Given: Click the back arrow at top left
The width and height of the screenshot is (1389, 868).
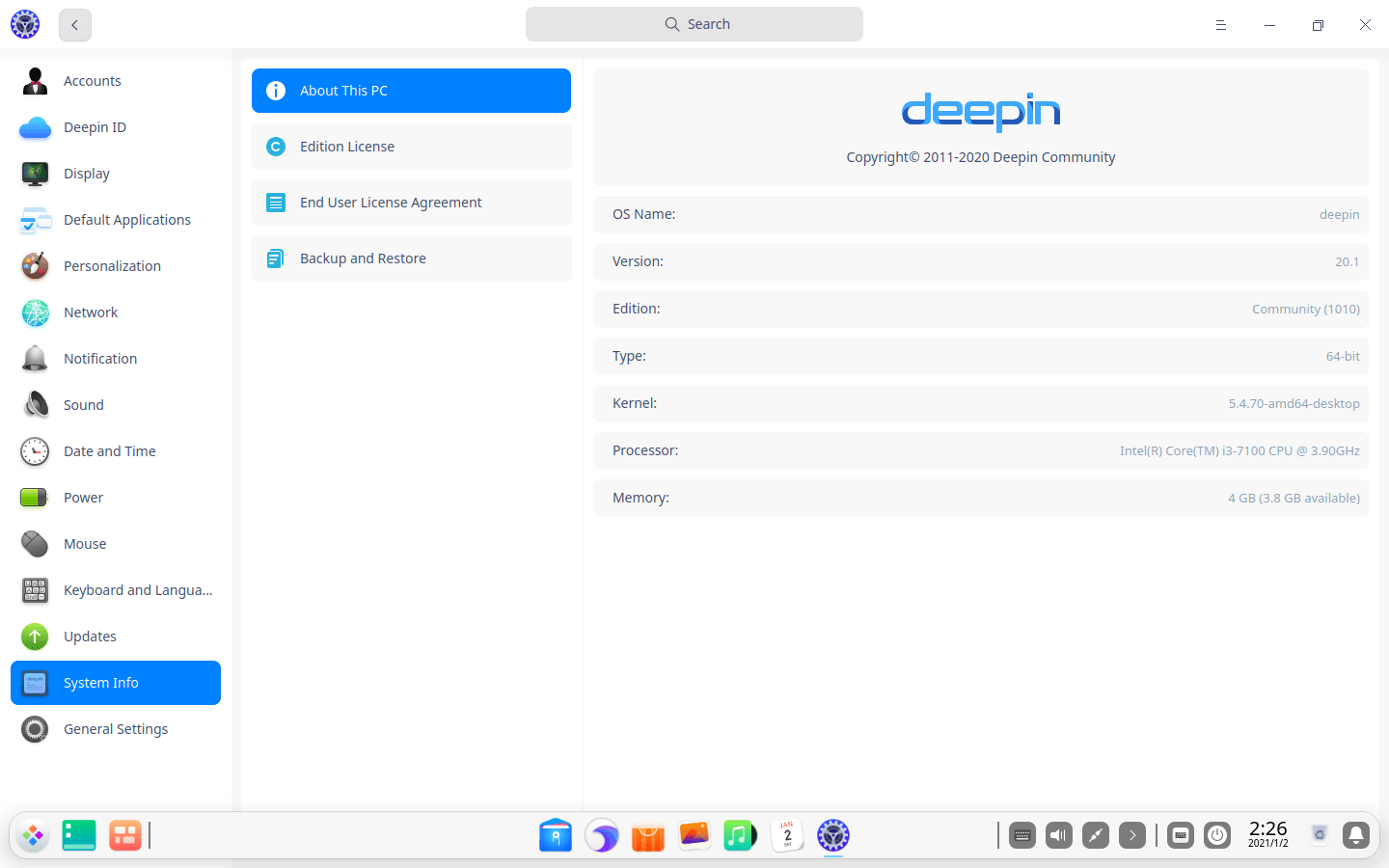Looking at the screenshot, I should point(74,25).
